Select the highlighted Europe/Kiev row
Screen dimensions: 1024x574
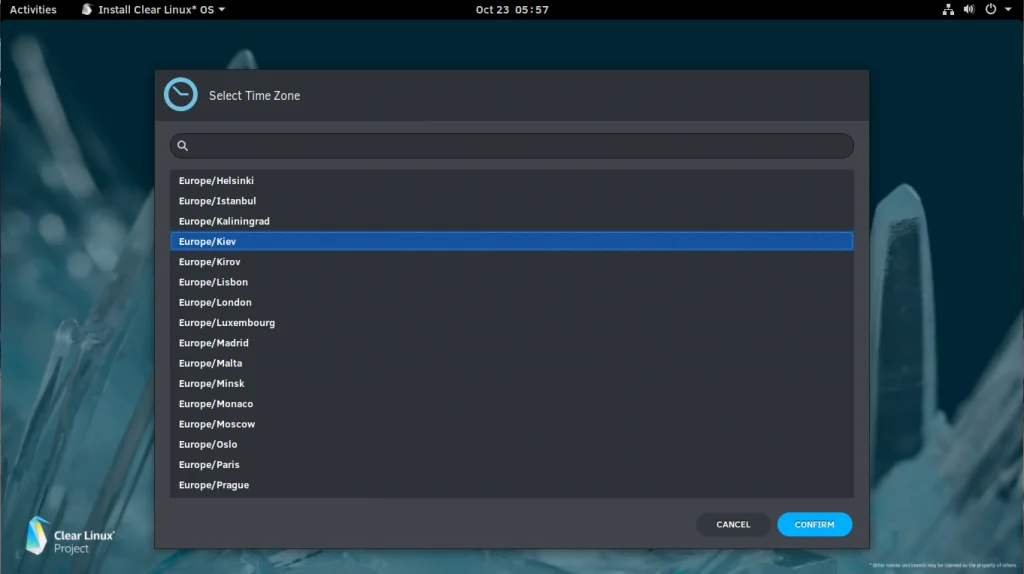512,241
